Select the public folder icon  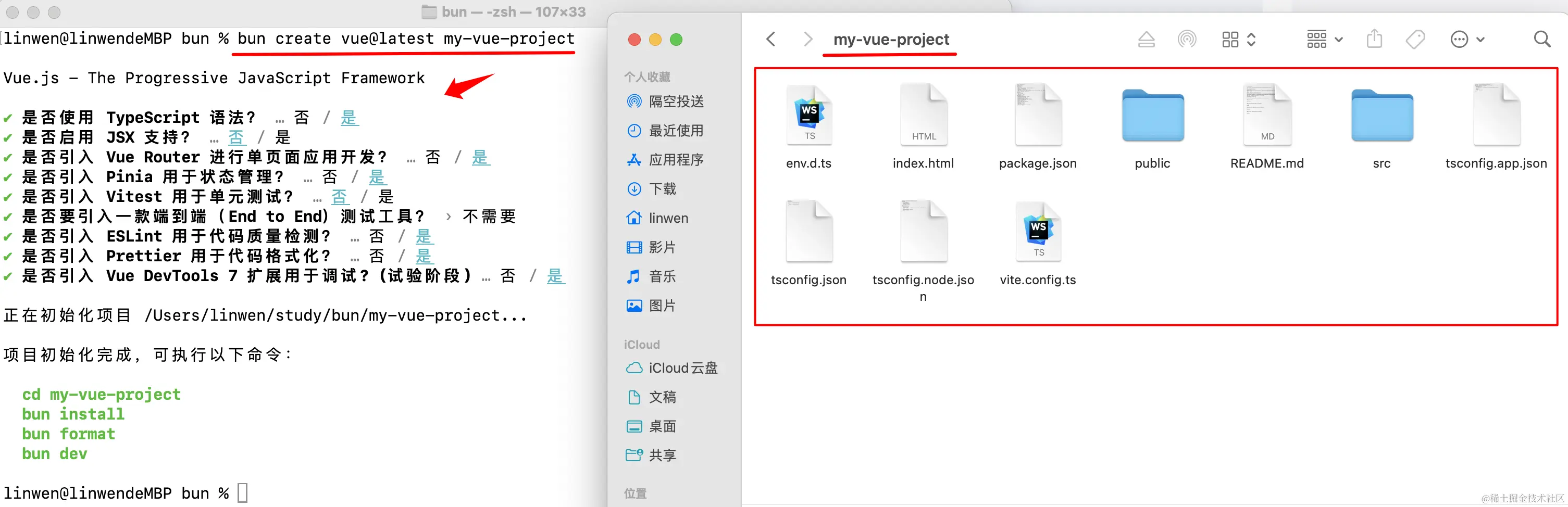[x=1152, y=116]
